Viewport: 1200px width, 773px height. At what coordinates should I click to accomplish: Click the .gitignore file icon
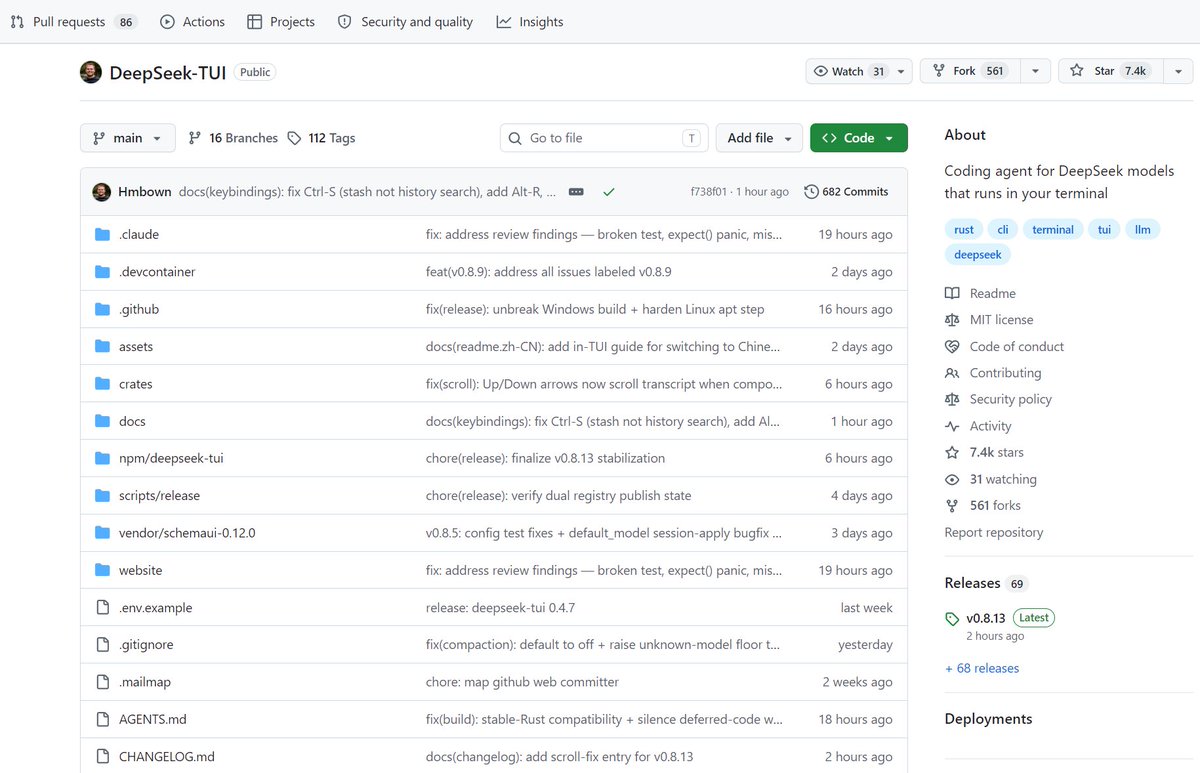point(102,645)
